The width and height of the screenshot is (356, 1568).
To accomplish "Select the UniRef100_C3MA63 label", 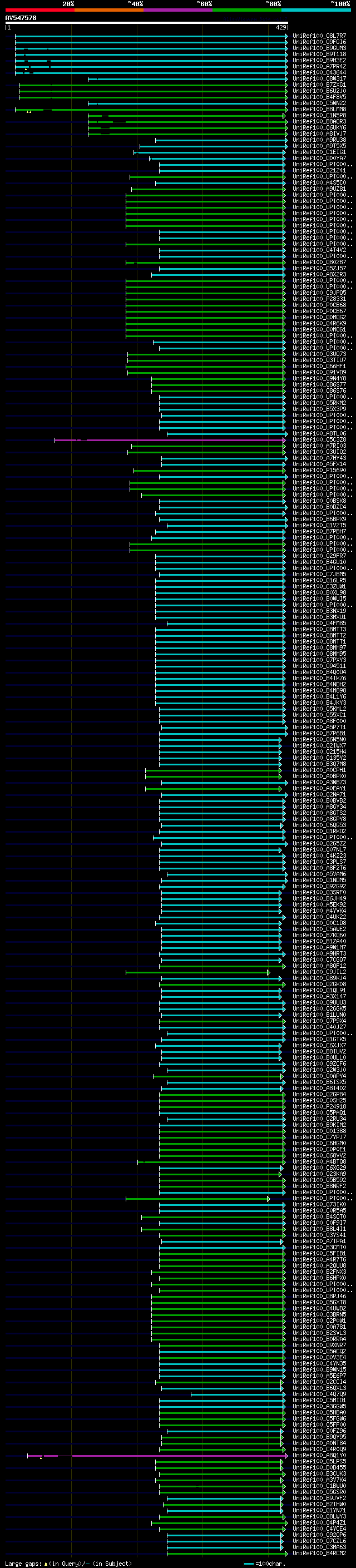I will (x=319, y=1547).
